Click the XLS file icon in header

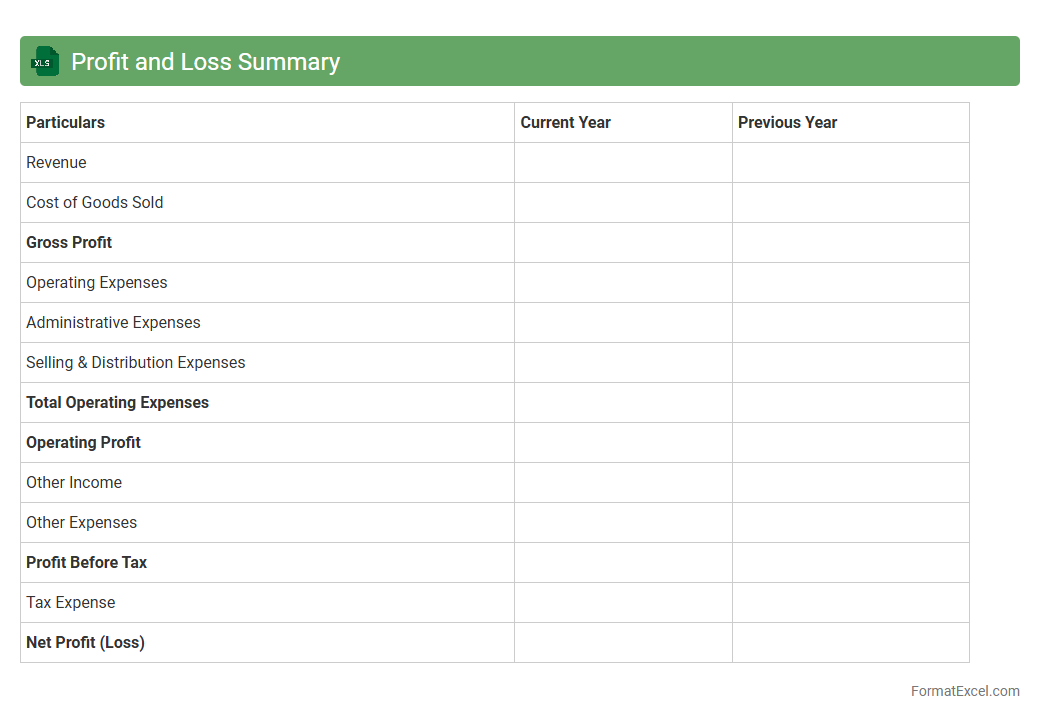click(x=45, y=62)
